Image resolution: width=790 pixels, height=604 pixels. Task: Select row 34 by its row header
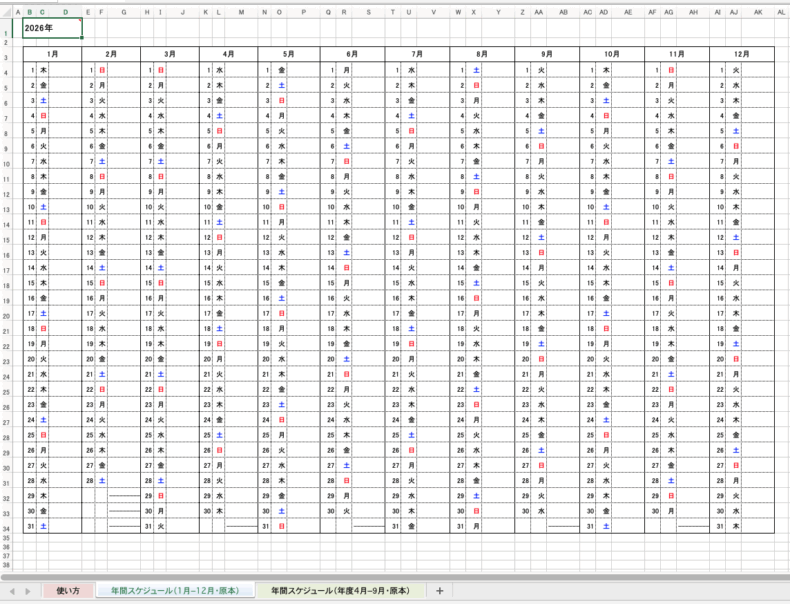pyautogui.click(x=6, y=526)
